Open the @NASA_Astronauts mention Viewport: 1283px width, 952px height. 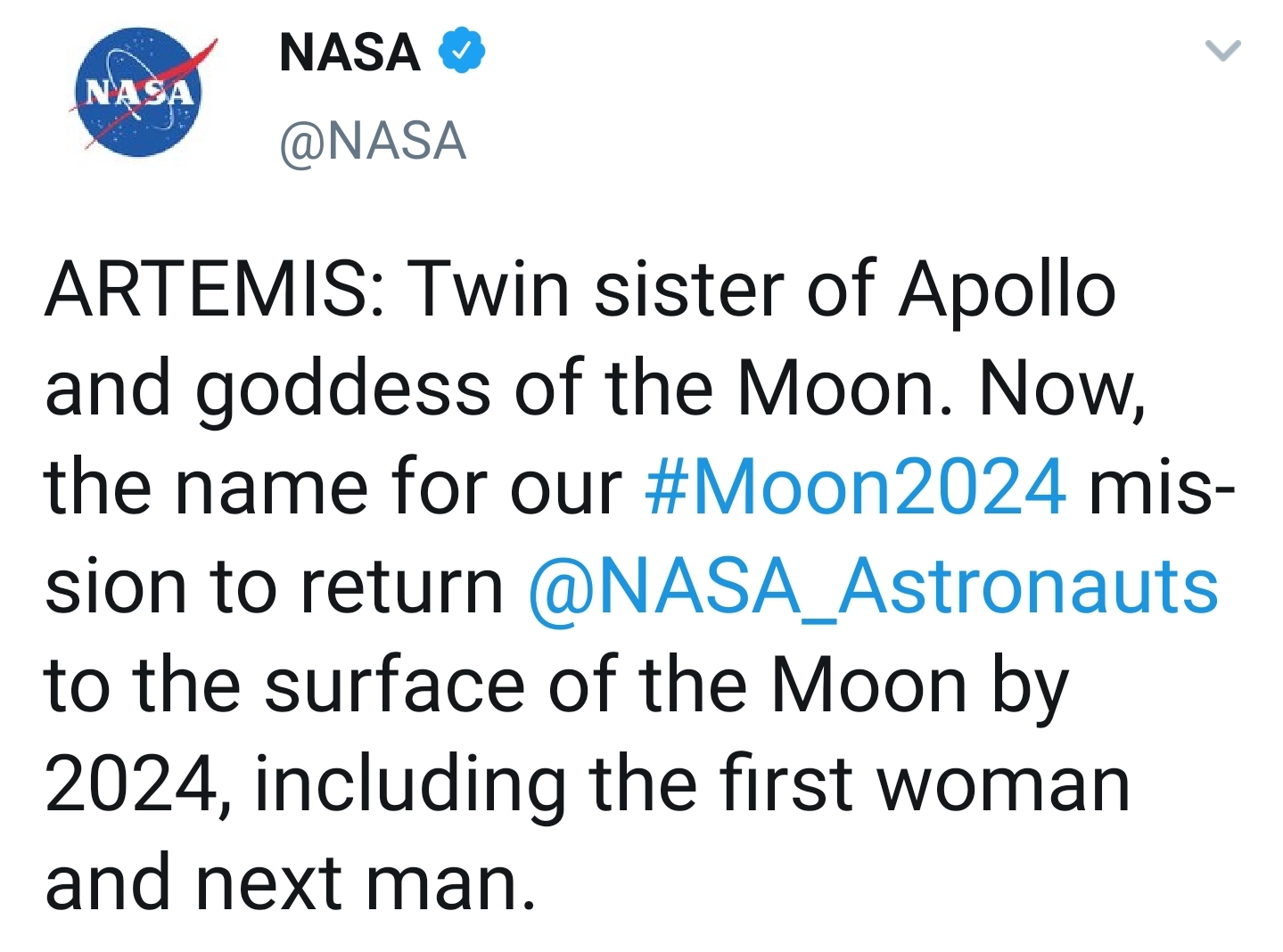(873, 587)
